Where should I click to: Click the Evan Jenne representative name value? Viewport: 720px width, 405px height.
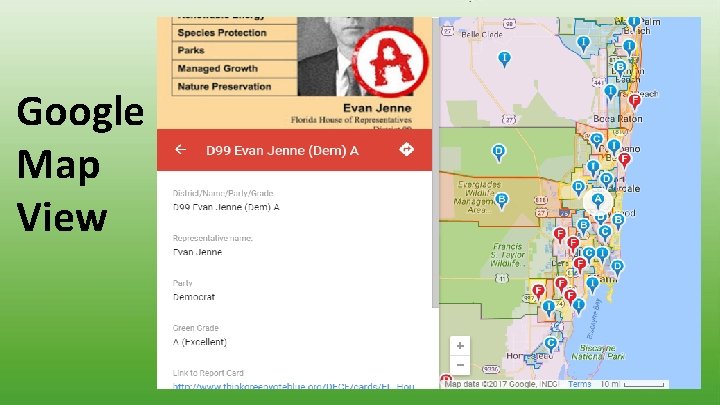[x=197, y=252]
